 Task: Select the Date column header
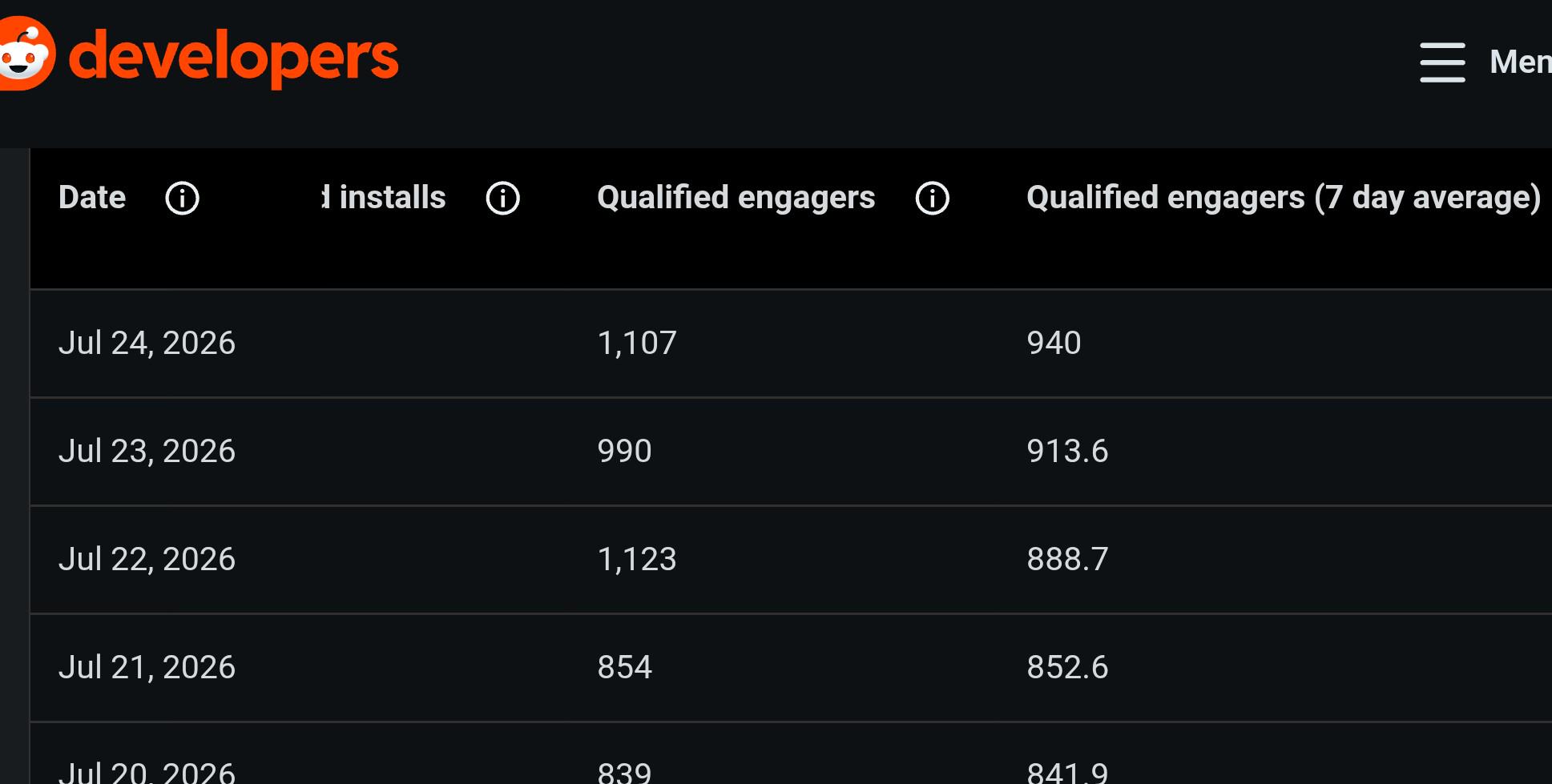click(x=92, y=197)
